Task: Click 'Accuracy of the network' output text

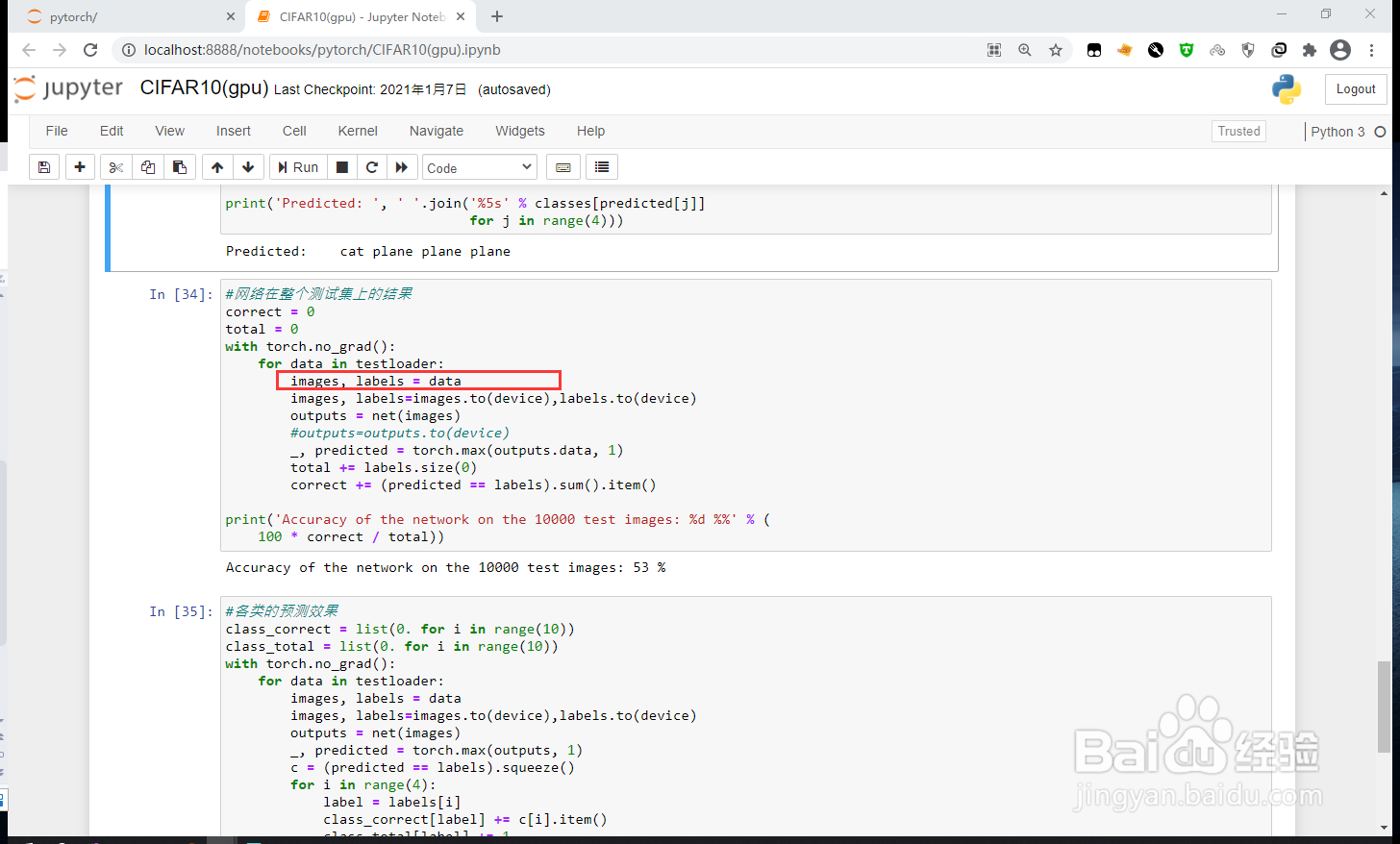Action: [446, 567]
